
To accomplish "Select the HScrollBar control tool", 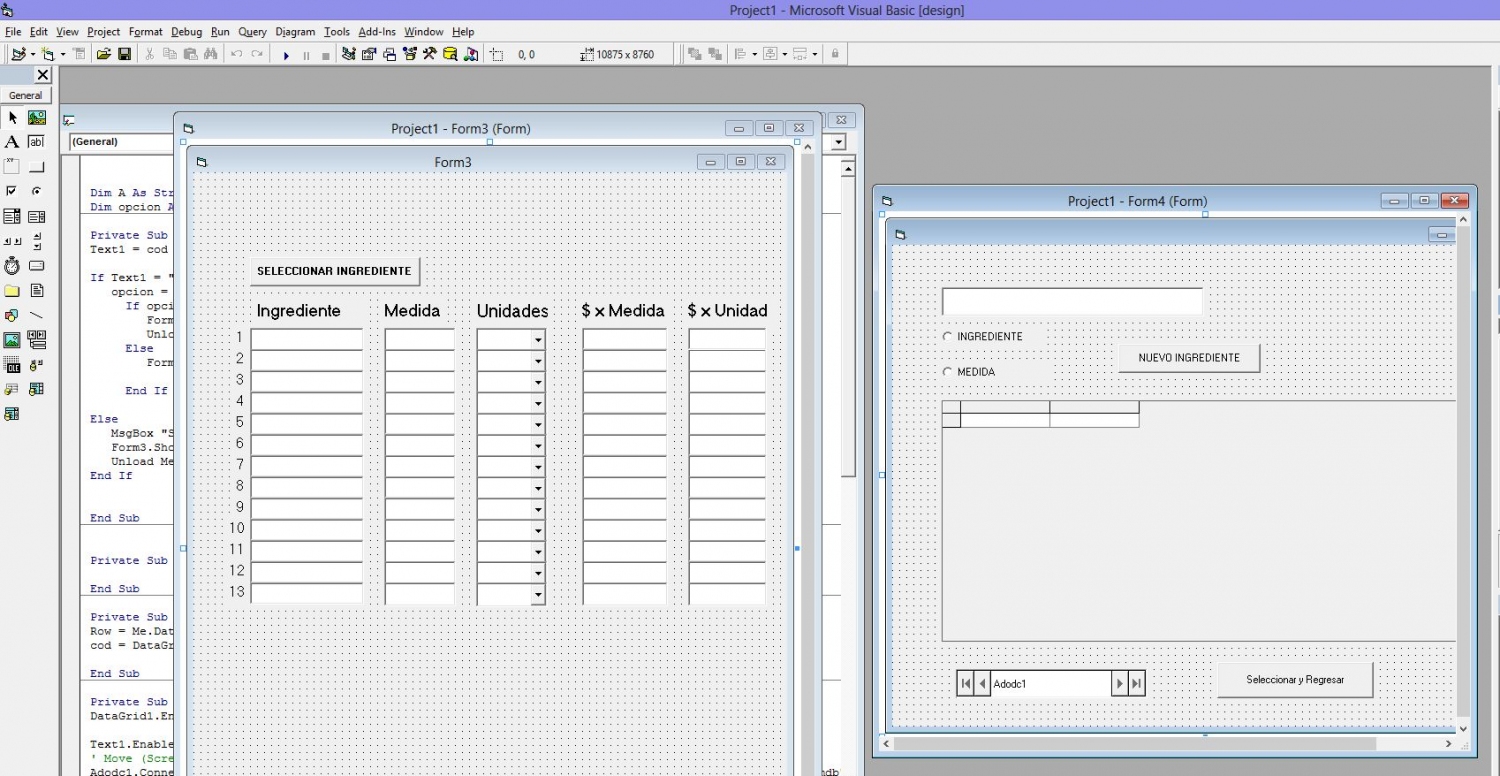I will point(13,241).
